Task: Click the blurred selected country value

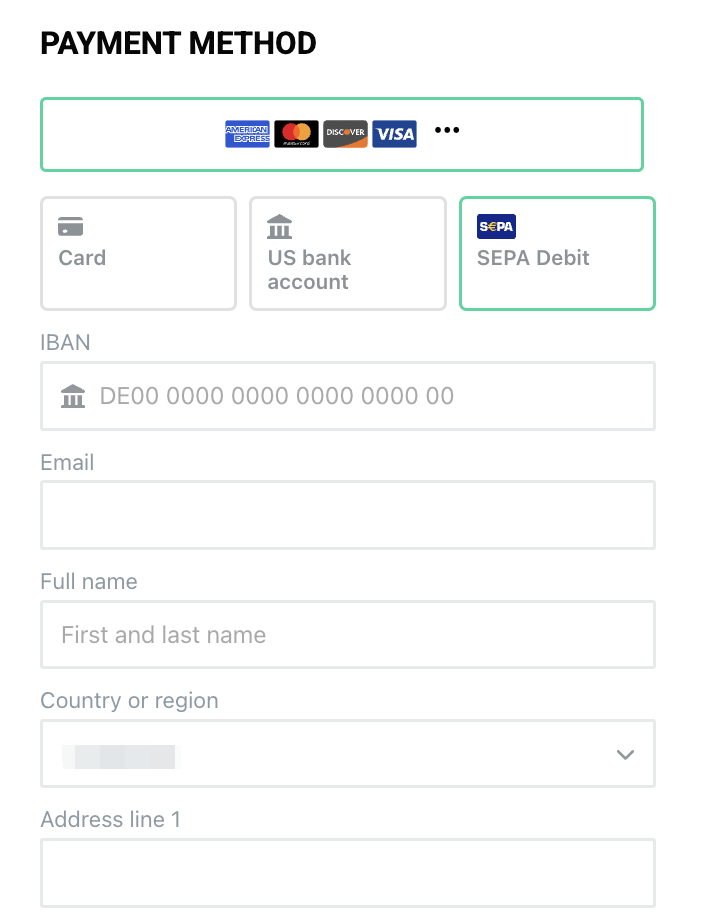Action: [x=118, y=755]
